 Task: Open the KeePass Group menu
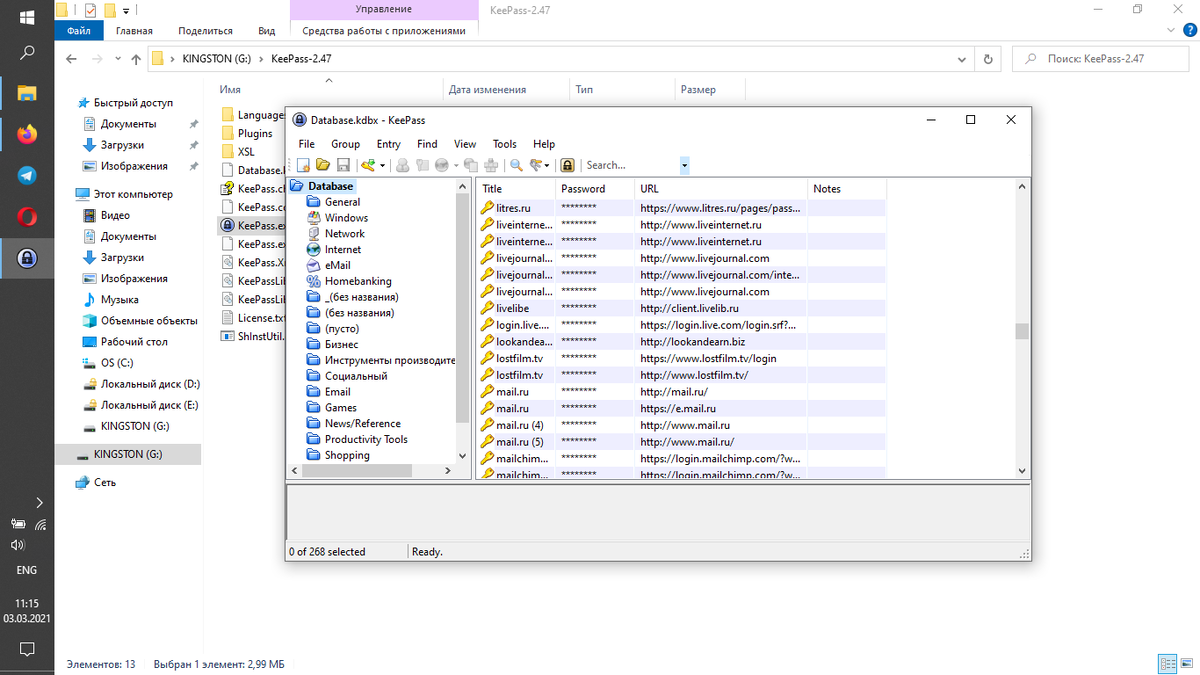[345, 144]
